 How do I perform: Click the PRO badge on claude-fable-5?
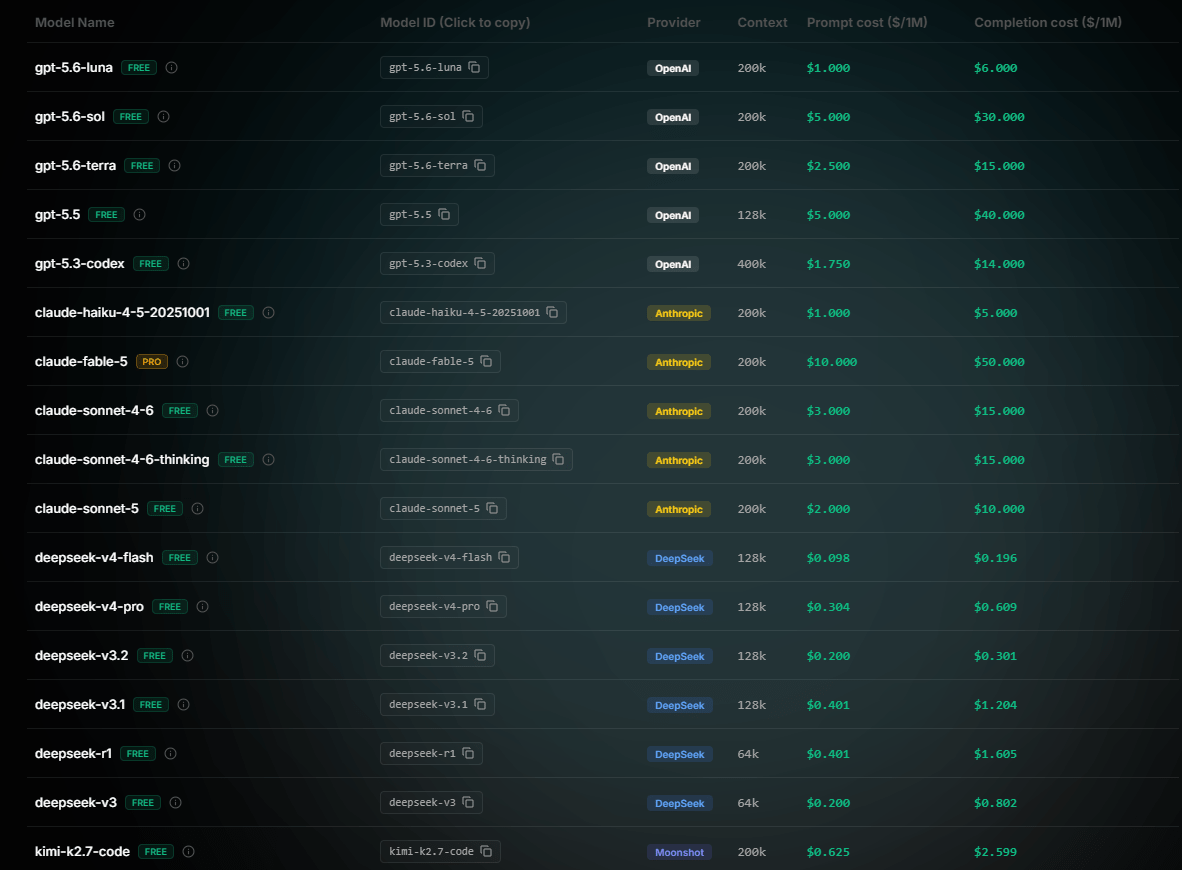(x=152, y=362)
